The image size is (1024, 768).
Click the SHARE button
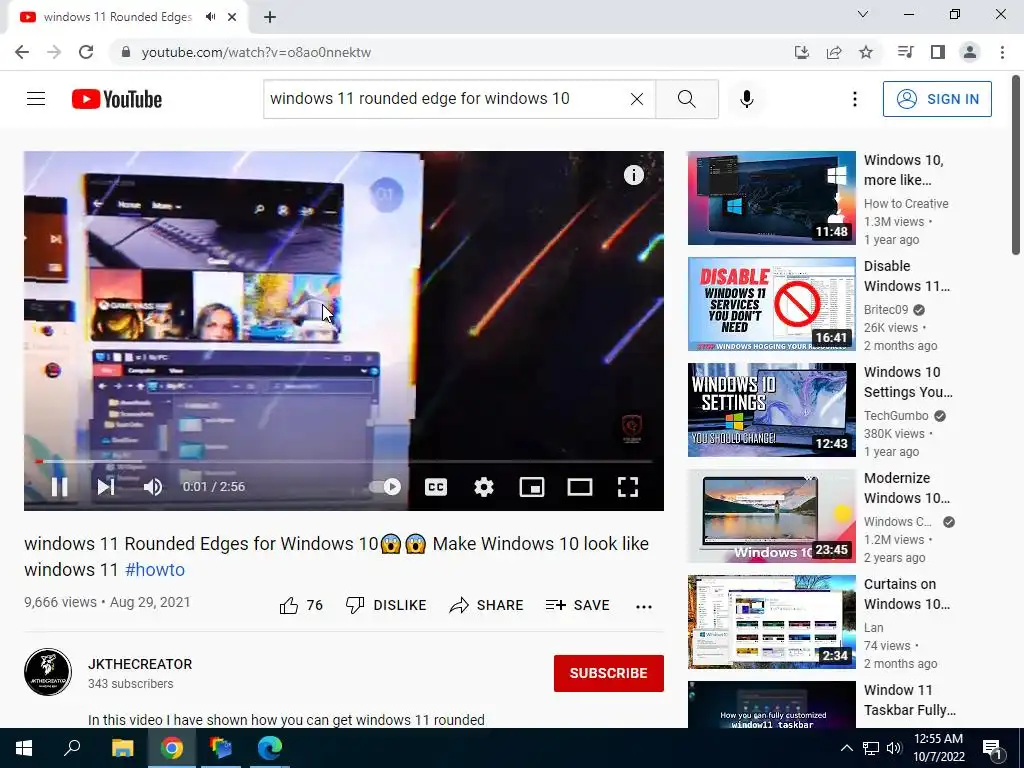[x=487, y=605]
